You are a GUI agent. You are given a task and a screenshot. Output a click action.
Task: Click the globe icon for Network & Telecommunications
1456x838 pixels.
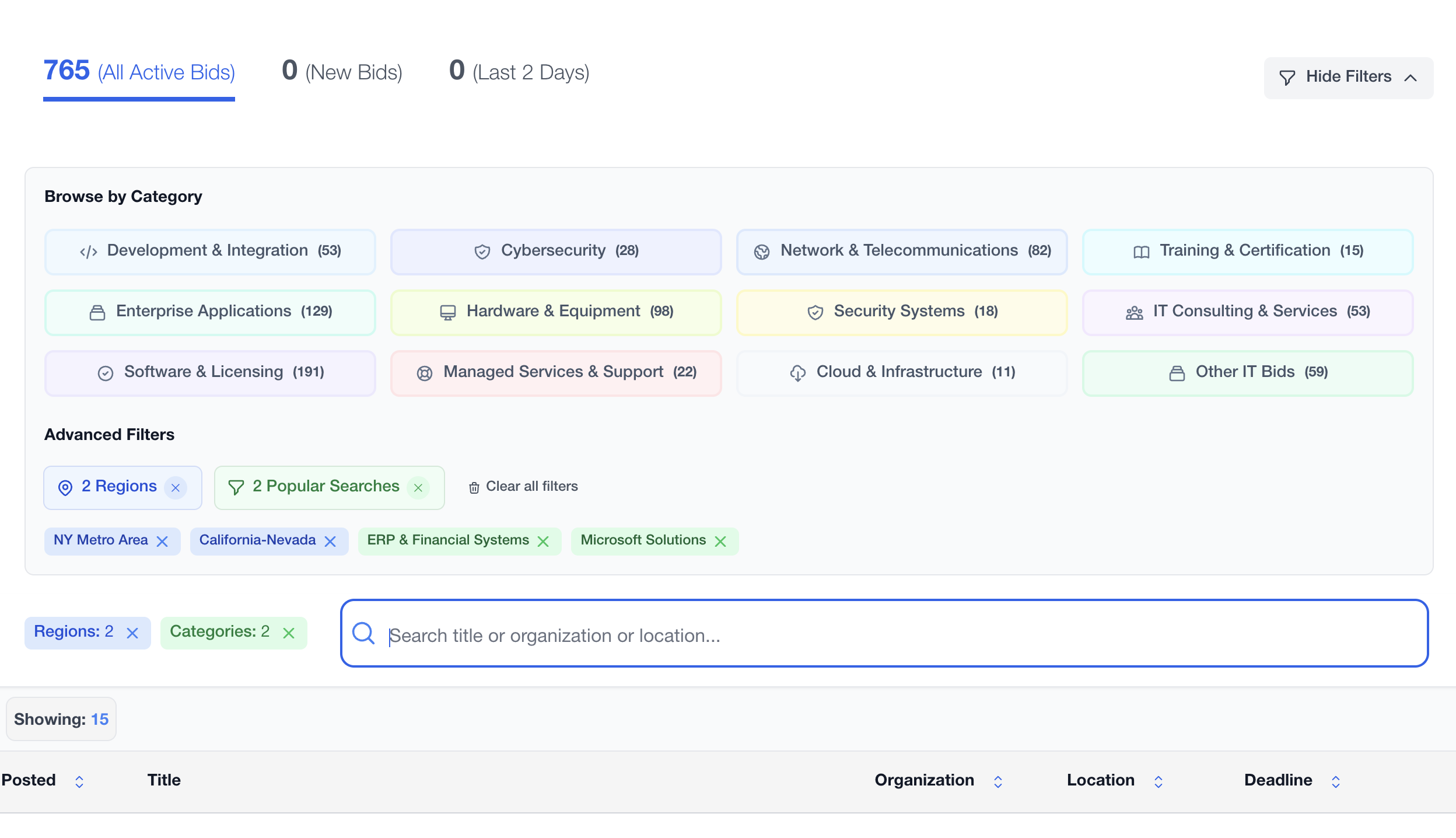point(762,252)
